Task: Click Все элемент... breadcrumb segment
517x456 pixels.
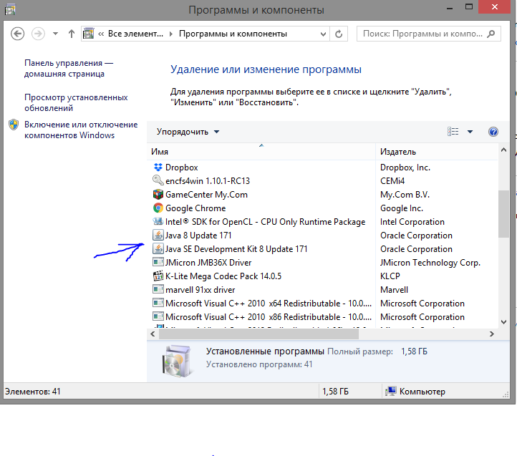Action: 135,34
